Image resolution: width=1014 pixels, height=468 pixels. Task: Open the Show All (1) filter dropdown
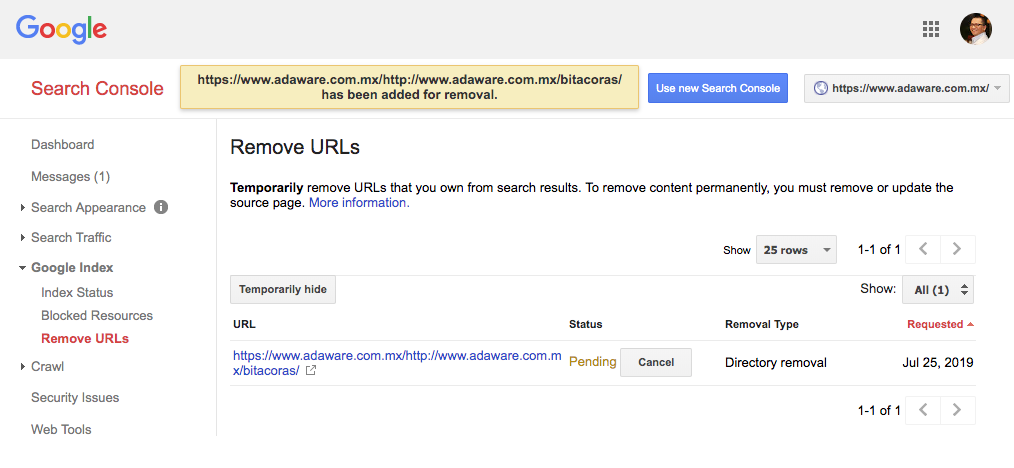point(937,290)
